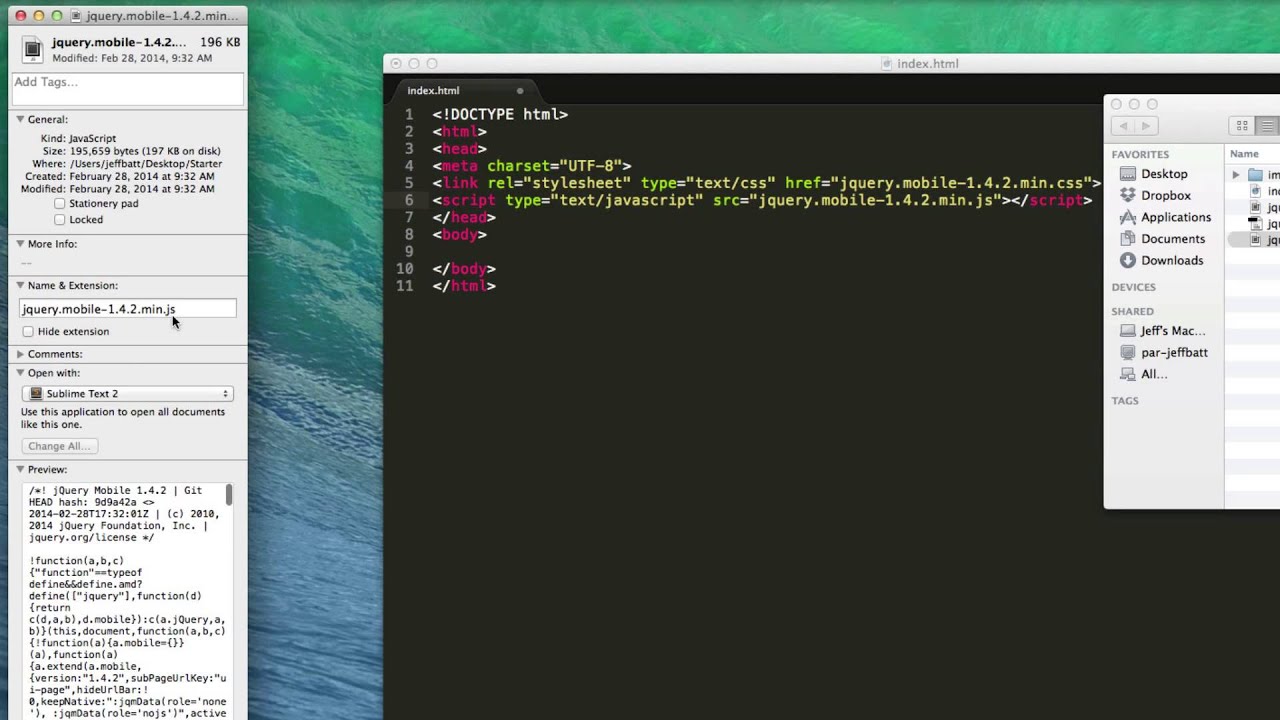Click the closing body tag on line 10
This screenshot has height=720, width=1280.
(x=464, y=269)
